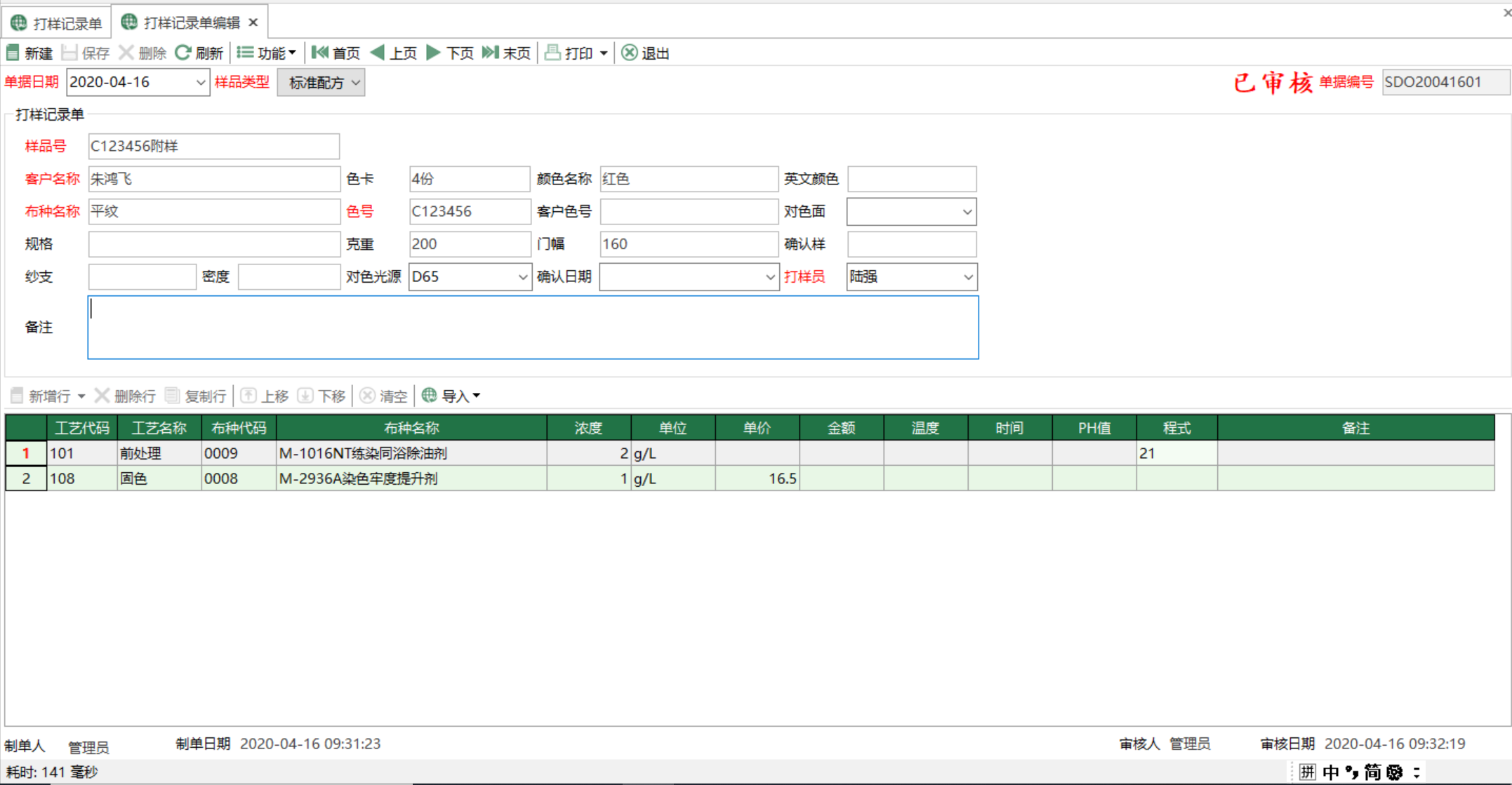The height and width of the screenshot is (785, 1512).
Task: Click the 克重 field showing 200
Action: click(469, 244)
